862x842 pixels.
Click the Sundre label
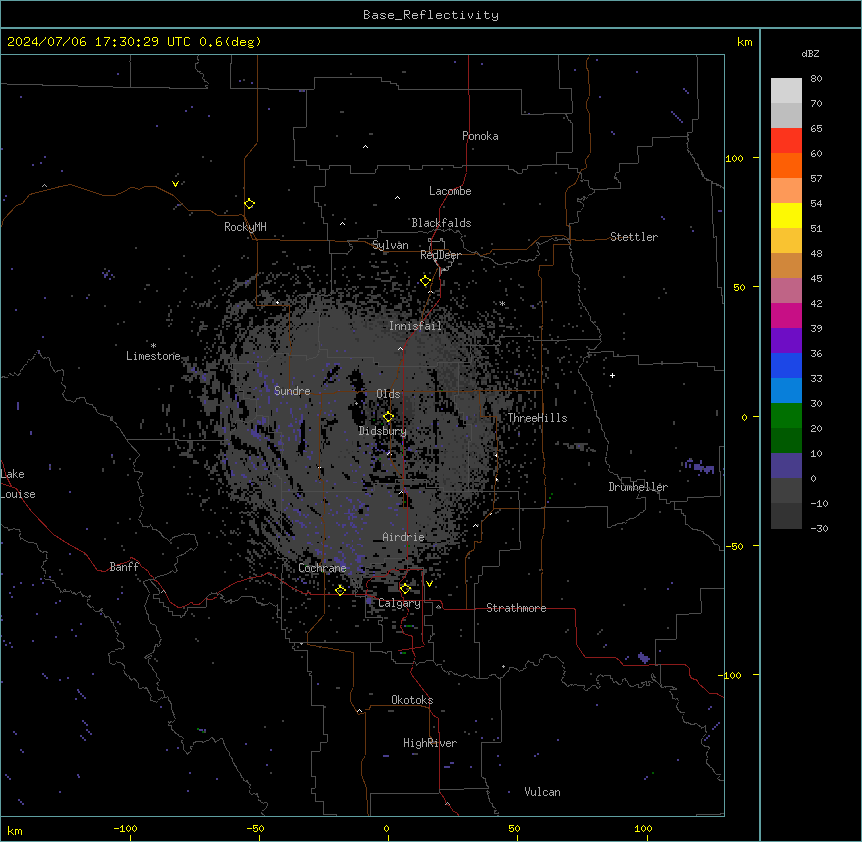click(292, 391)
